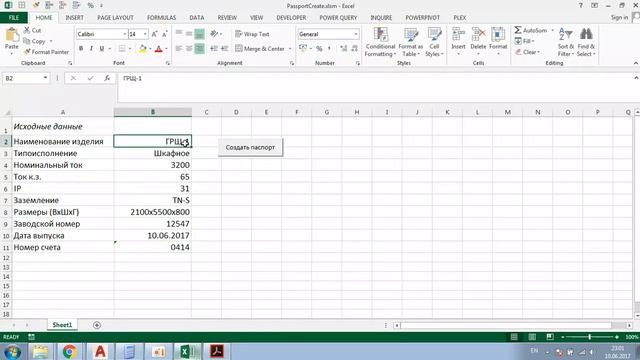Click the Insert Function fx icon
Screen dimensions: 640x360
[107, 78]
